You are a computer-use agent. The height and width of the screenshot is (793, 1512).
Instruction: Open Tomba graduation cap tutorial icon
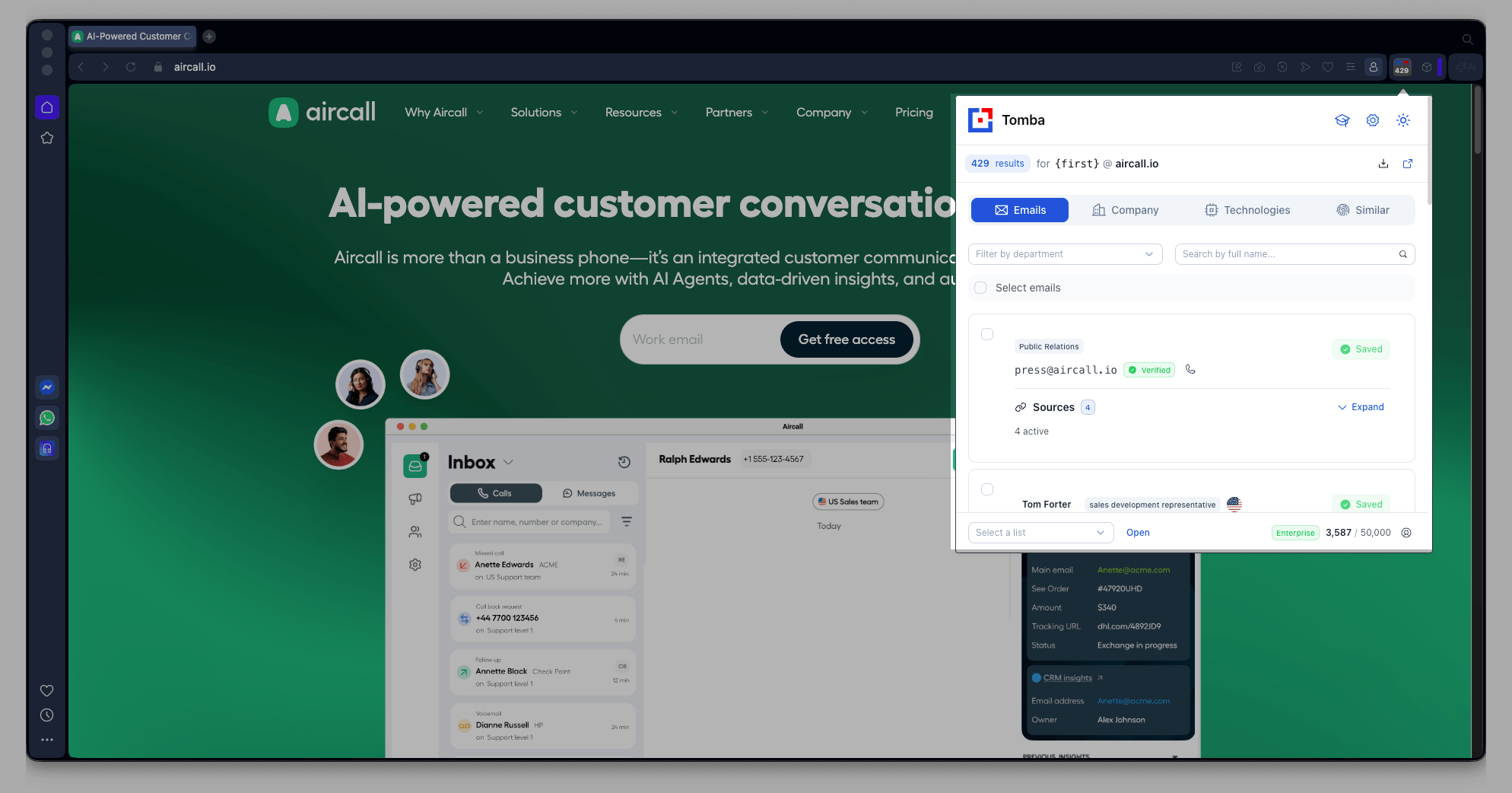click(x=1342, y=120)
